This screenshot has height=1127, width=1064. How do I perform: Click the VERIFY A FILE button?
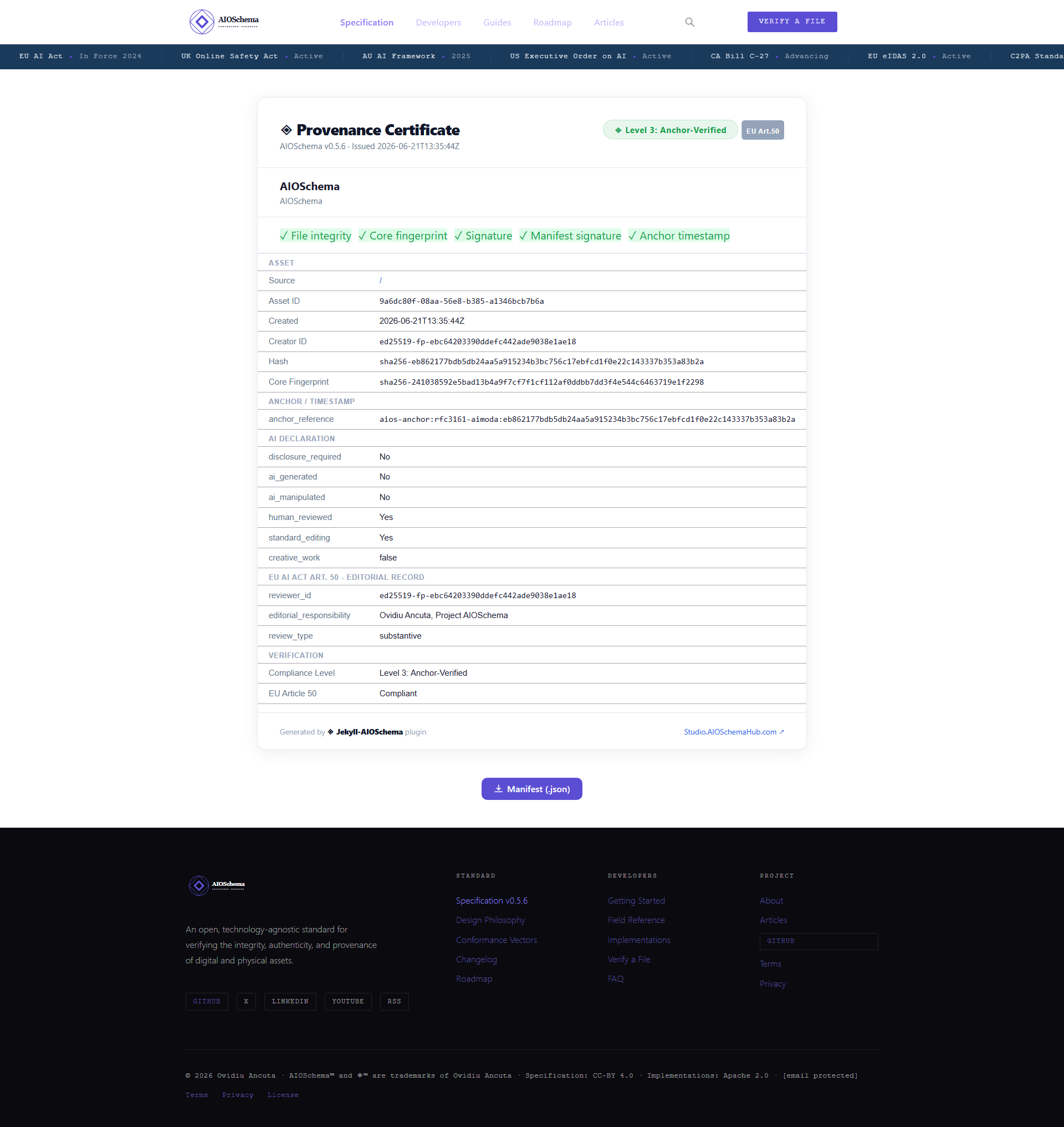coord(792,22)
